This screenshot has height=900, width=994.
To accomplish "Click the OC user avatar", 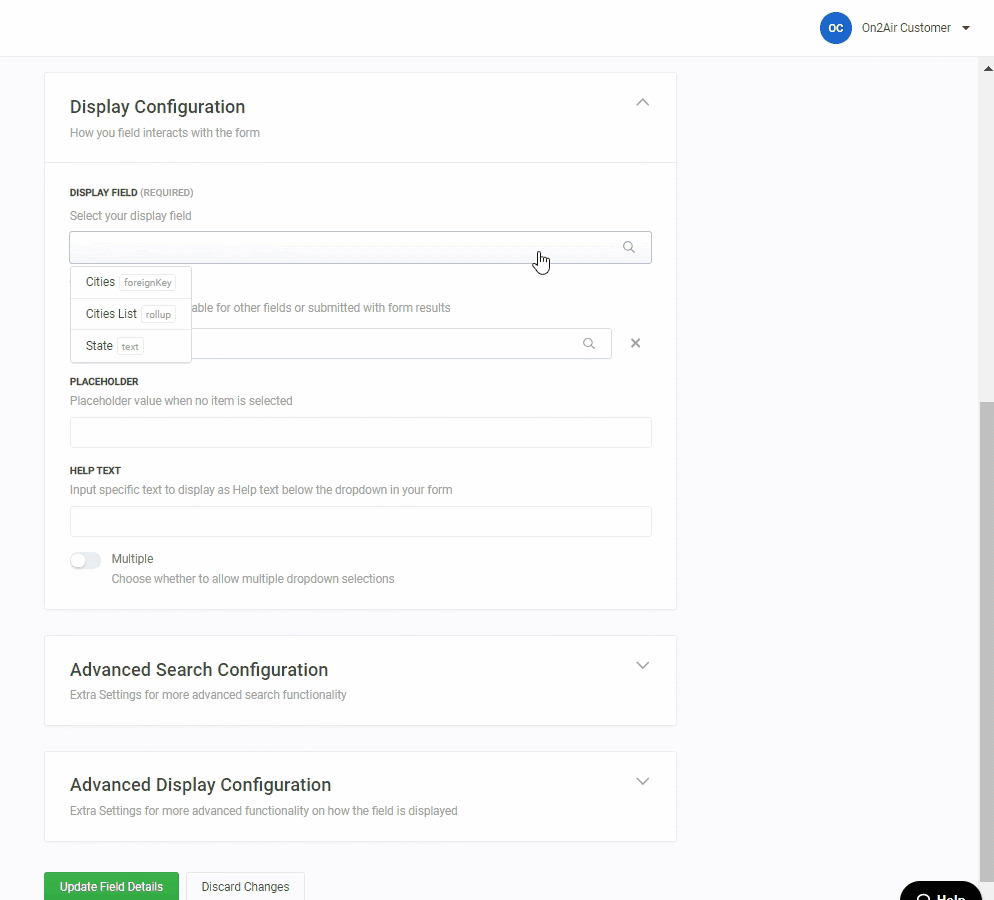I will [x=835, y=28].
